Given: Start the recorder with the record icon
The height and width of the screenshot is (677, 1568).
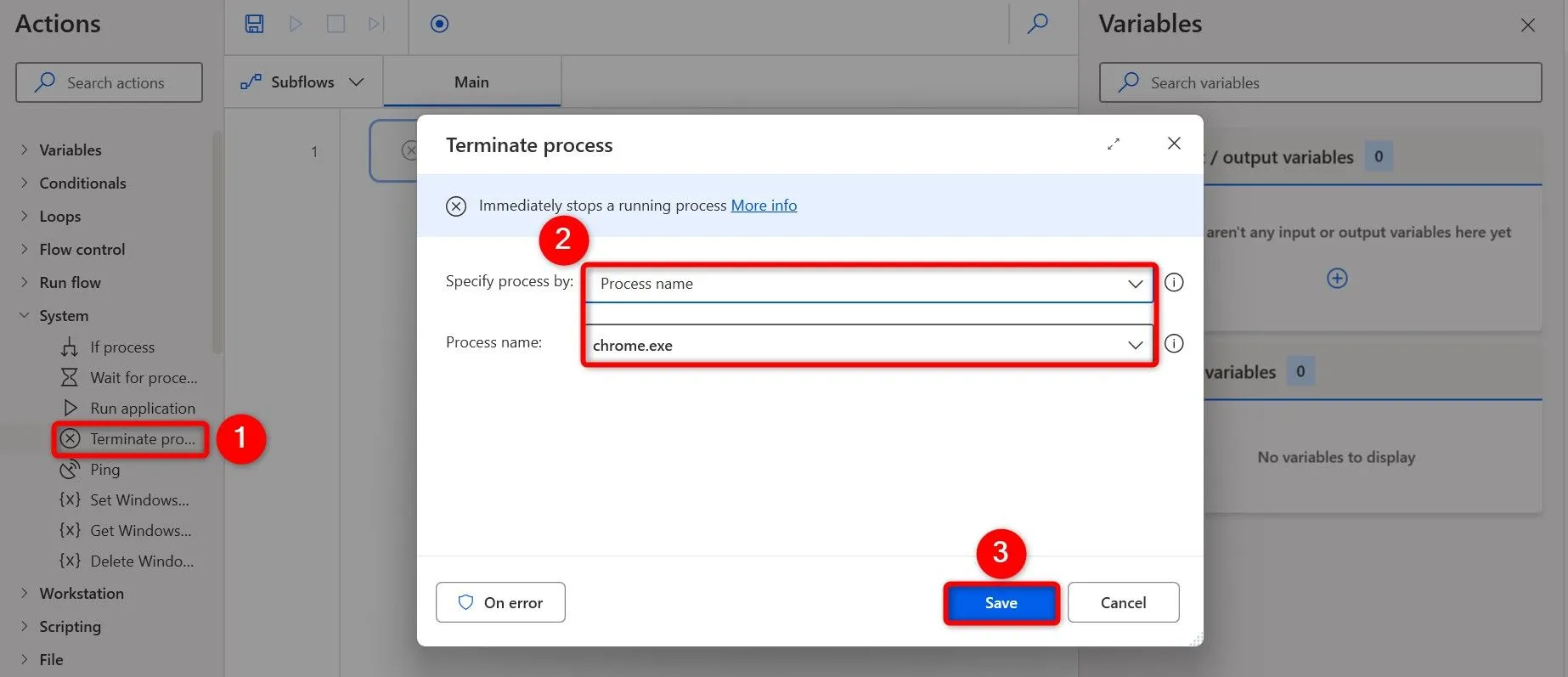Looking at the screenshot, I should [439, 24].
